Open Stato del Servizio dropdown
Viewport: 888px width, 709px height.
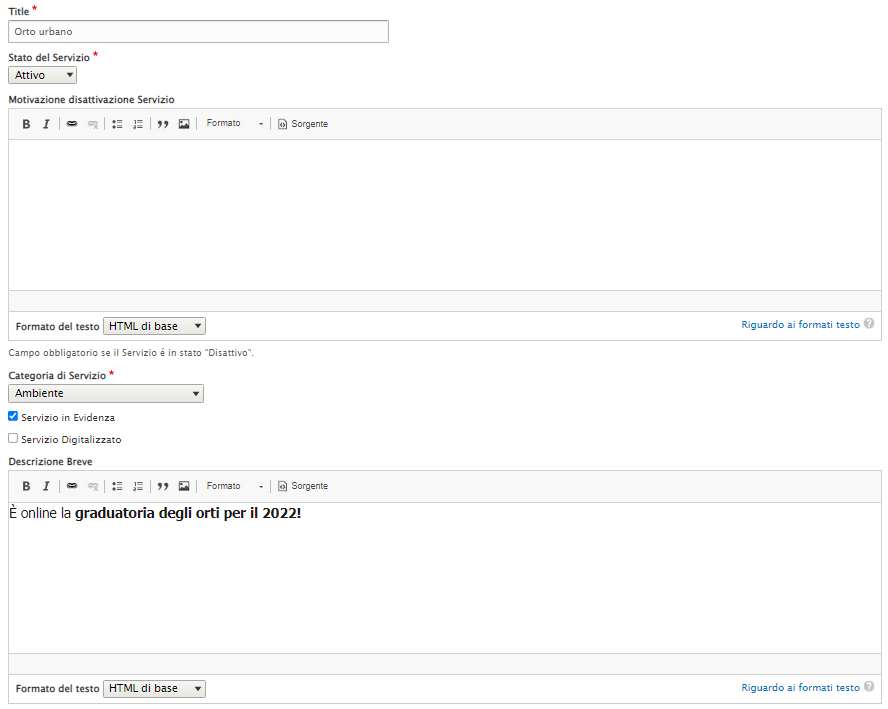point(43,75)
